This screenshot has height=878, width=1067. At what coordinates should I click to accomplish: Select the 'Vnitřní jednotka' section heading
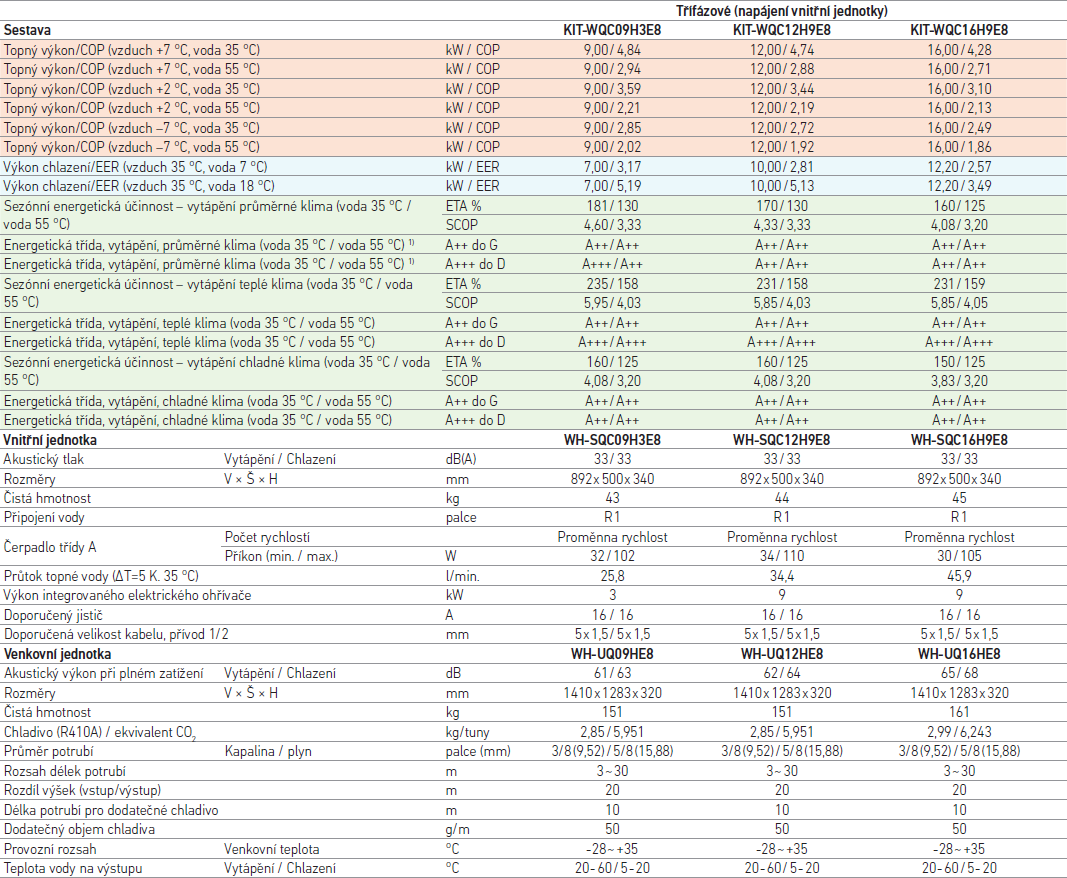pos(50,440)
